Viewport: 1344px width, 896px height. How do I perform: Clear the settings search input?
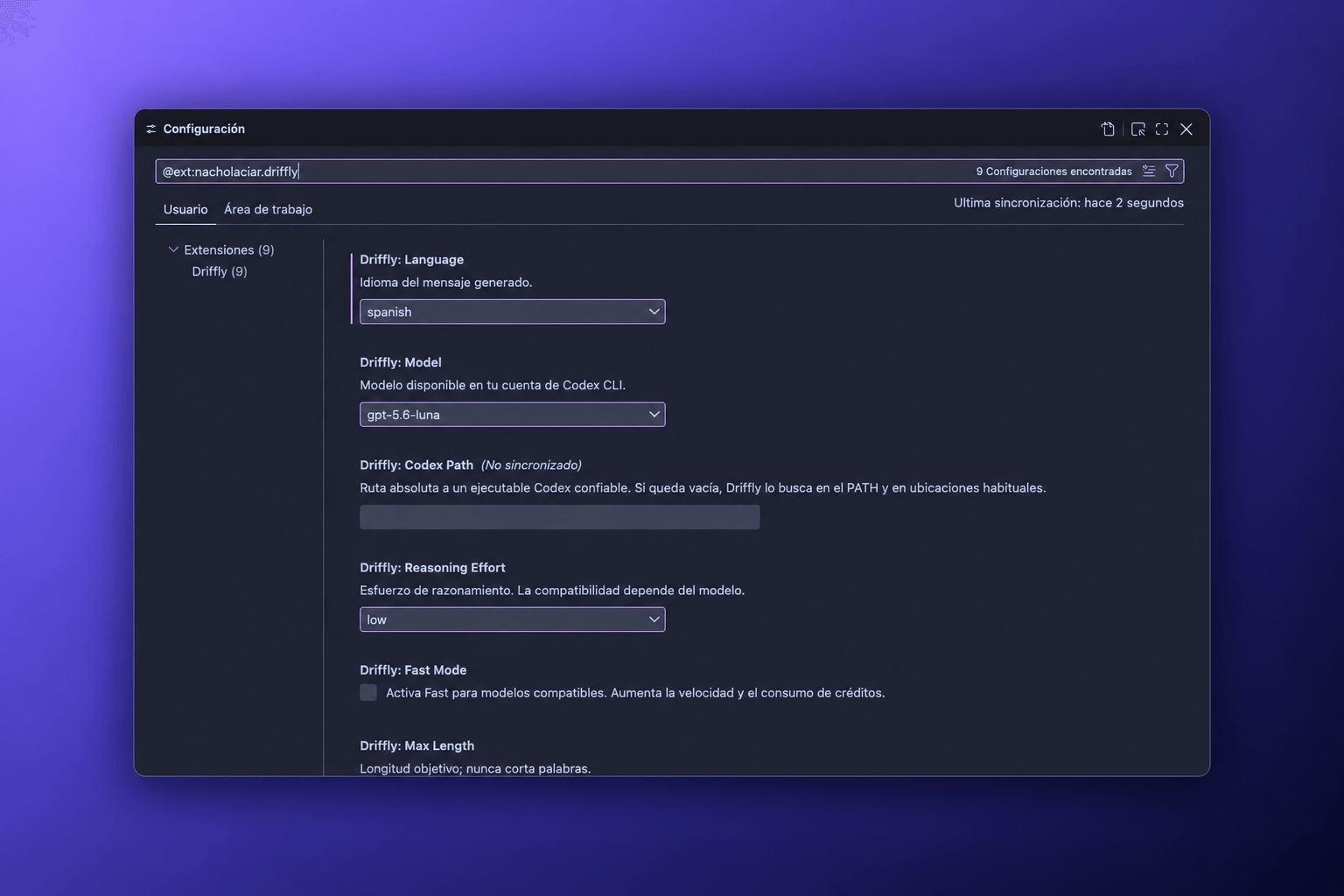1149,171
